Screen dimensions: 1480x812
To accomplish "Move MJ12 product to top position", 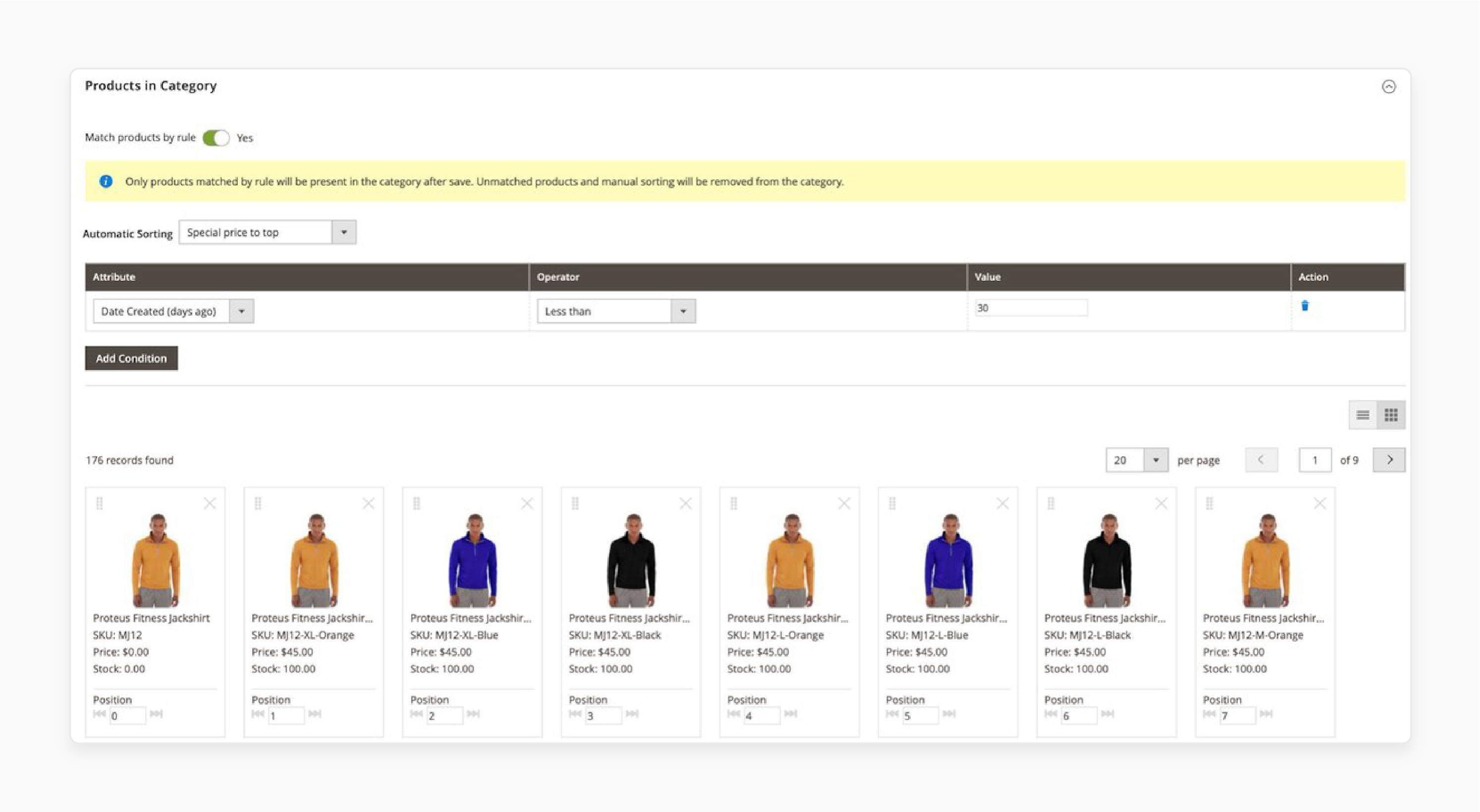I will point(100,714).
